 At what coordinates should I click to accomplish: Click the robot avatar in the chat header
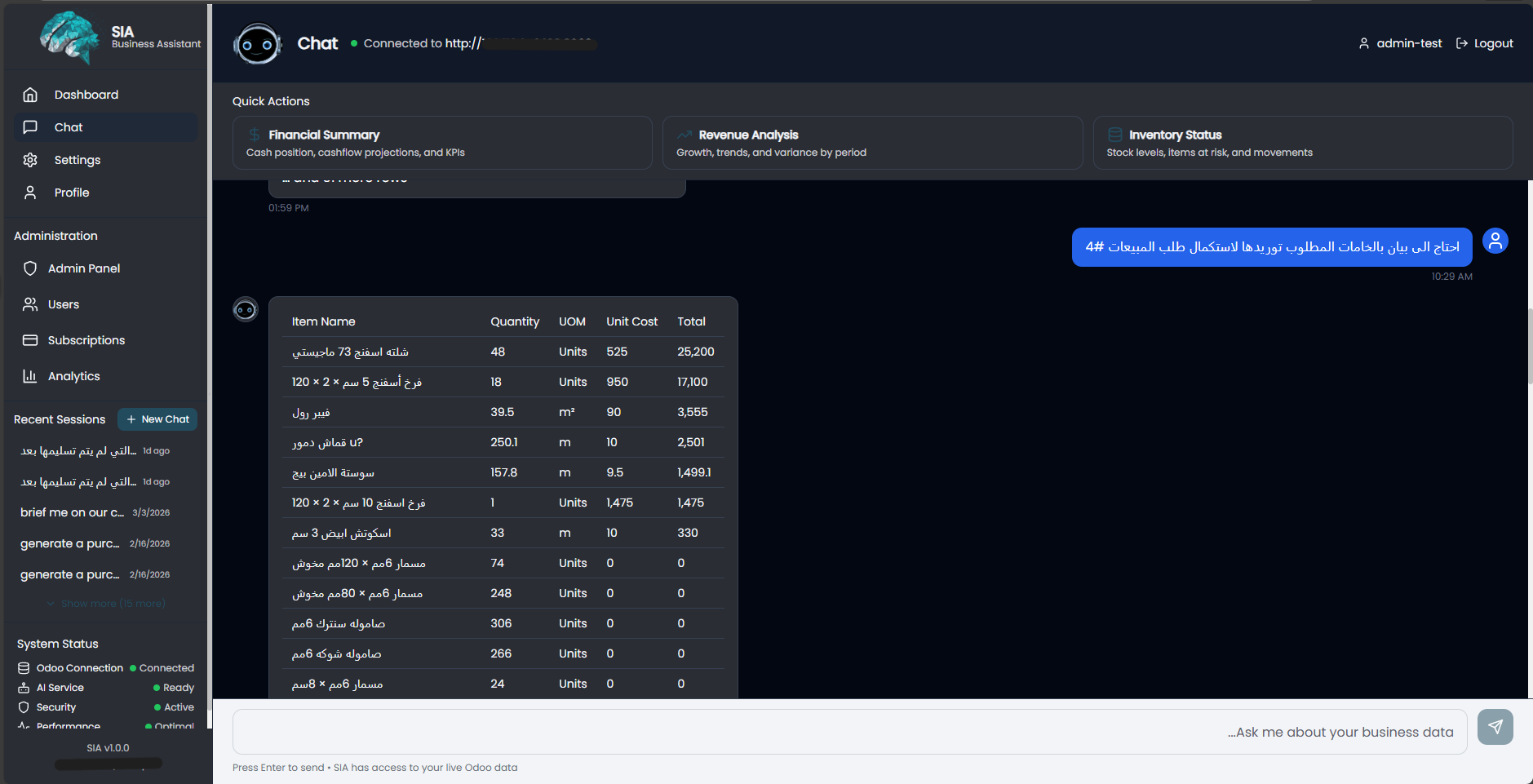point(257,44)
